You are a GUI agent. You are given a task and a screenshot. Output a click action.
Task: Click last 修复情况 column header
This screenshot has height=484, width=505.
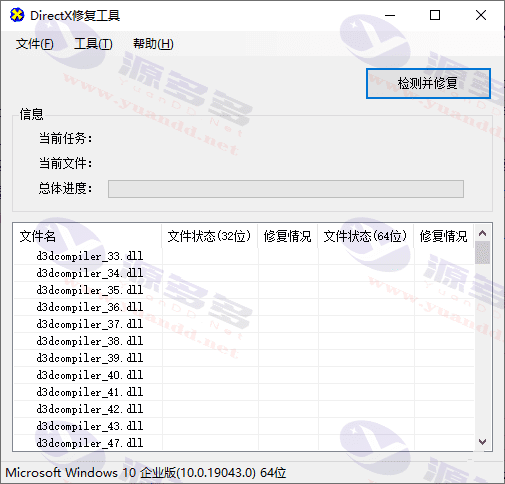click(444, 236)
